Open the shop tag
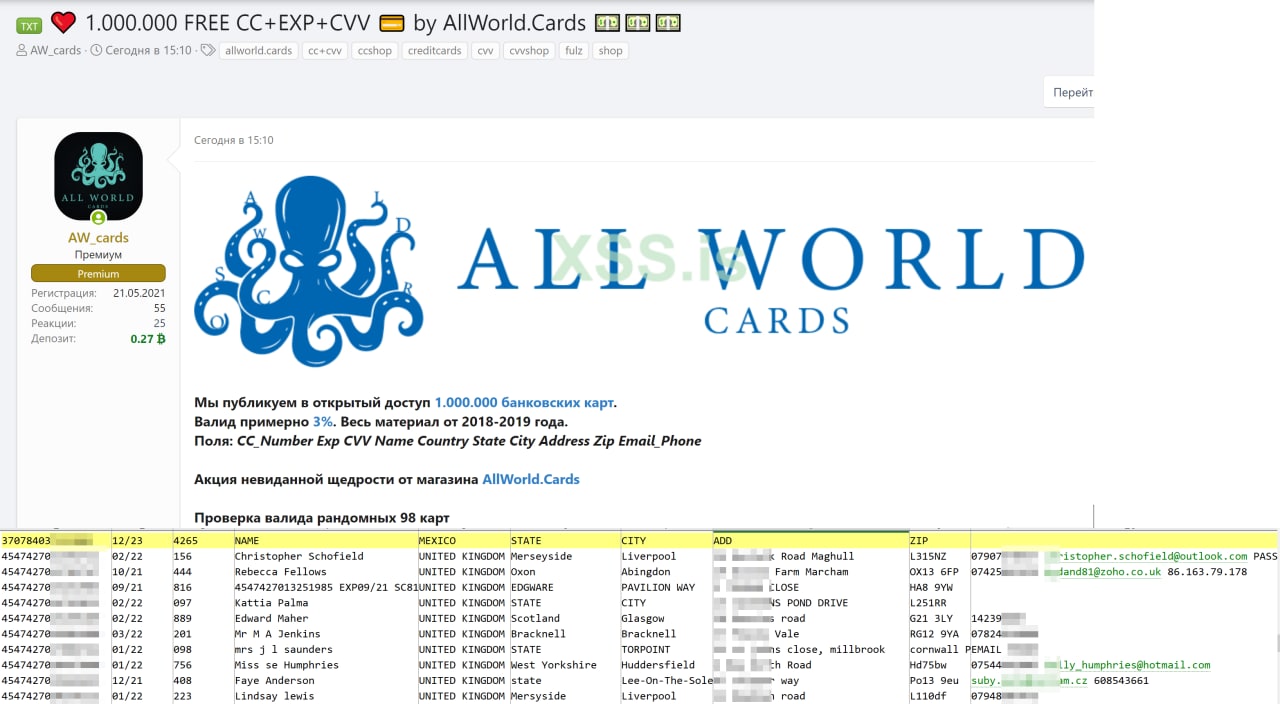 (610, 51)
